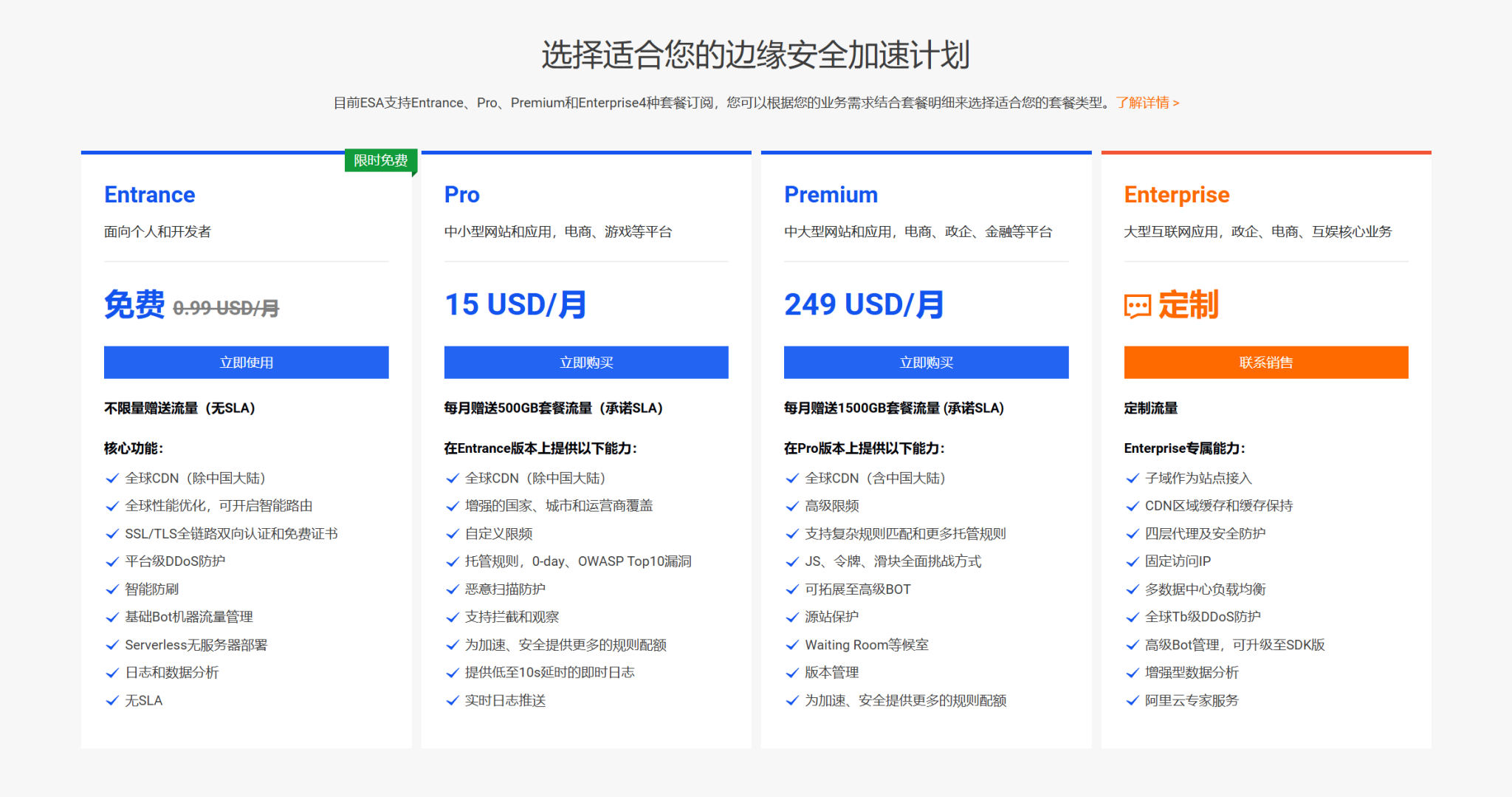Image resolution: width=1512 pixels, height=797 pixels.
Task: Click the checkmark beside 固定访问IP
Action: pos(1132,561)
